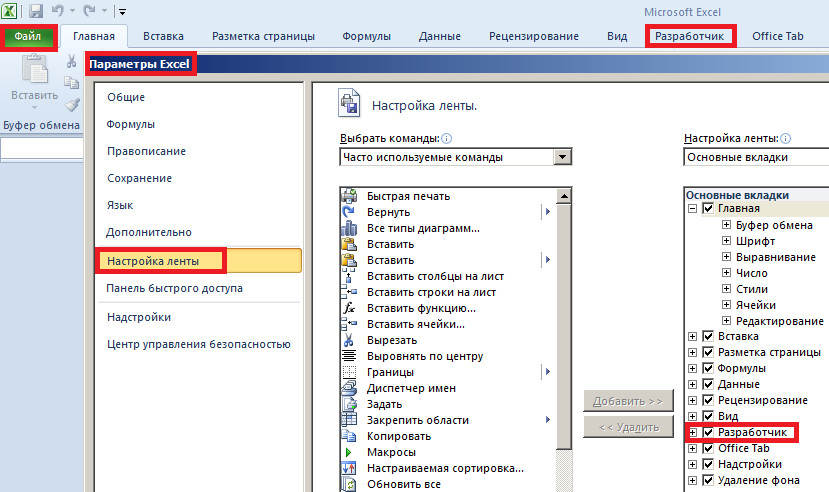The width and height of the screenshot is (829, 492).
Task: Select the Задать print area icon
Action: click(349, 404)
